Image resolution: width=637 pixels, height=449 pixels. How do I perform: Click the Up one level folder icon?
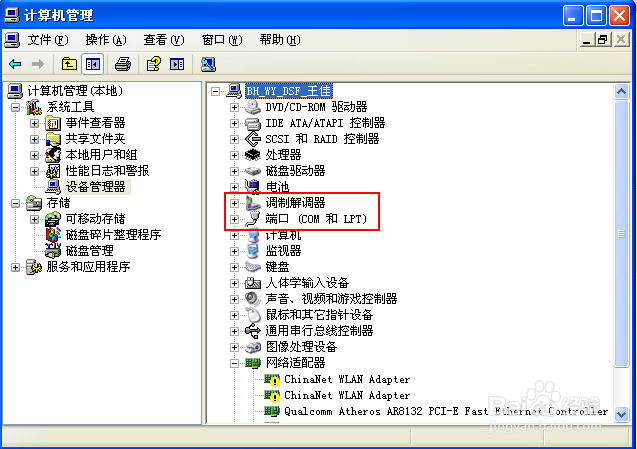tap(69, 64)
